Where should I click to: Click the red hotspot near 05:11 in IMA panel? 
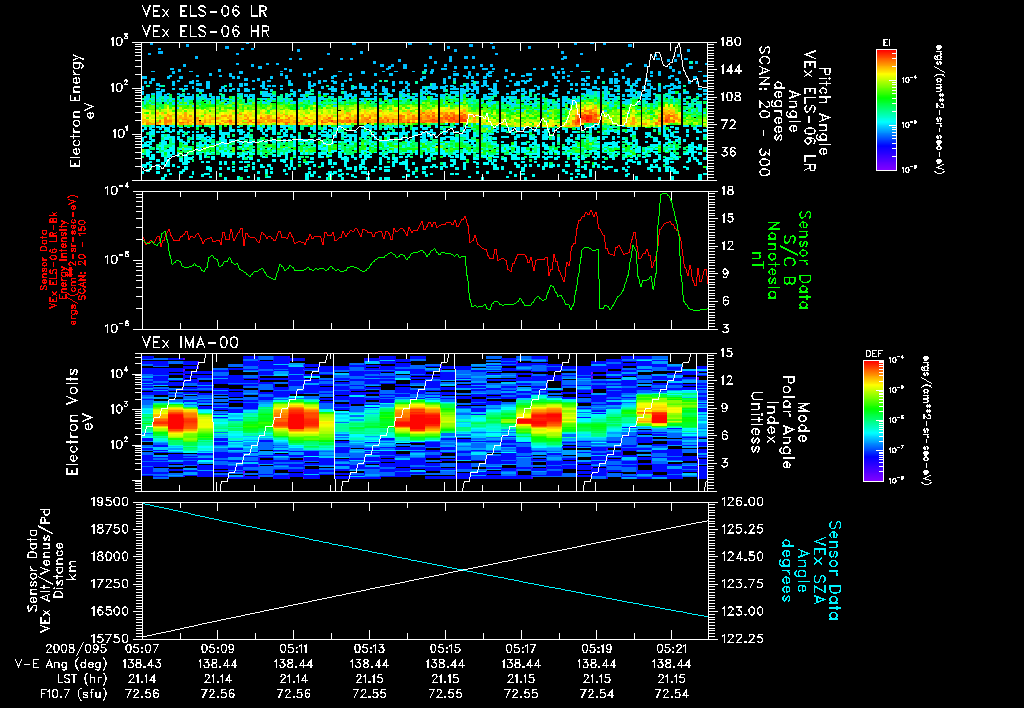tap(296, 419)
